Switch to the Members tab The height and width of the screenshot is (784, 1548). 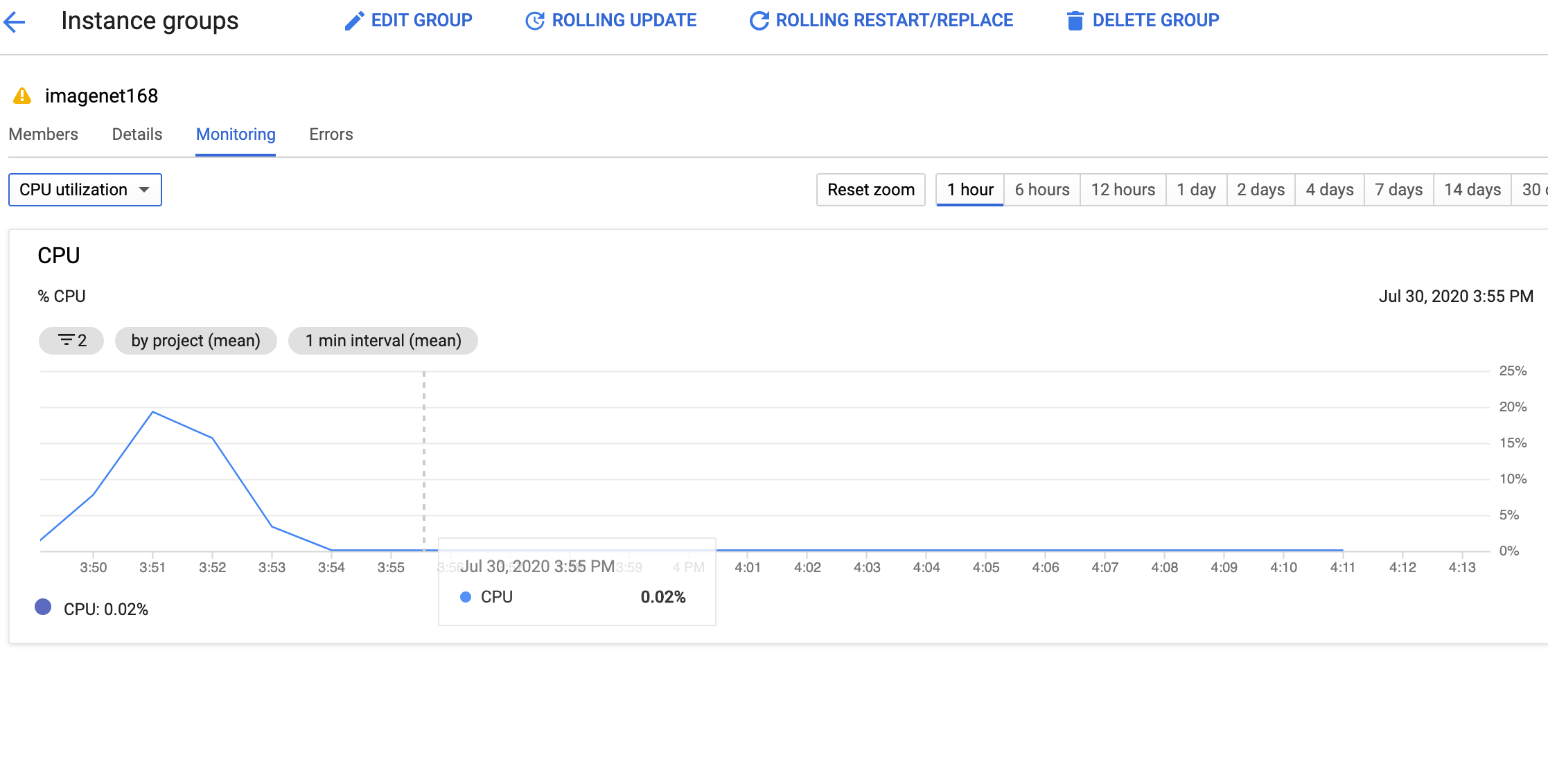[43, 134]
